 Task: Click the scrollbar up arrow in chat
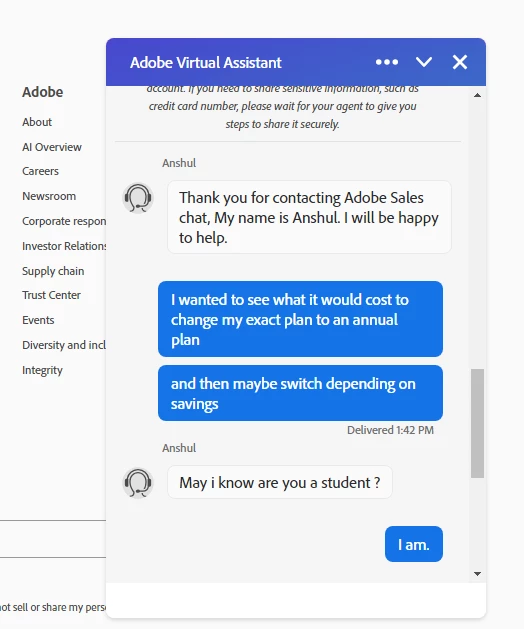coord(477,95)
